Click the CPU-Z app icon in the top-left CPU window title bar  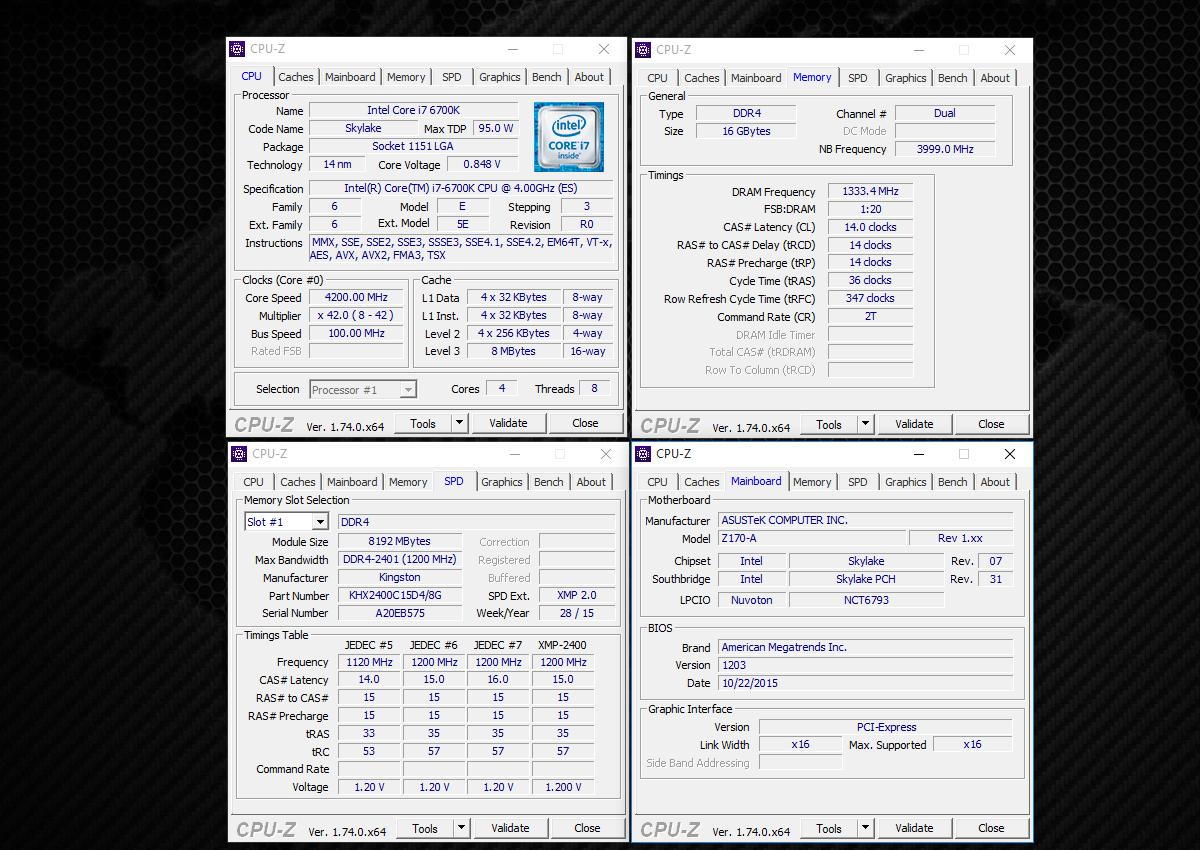pyautogui.click(x=237, y=49)
